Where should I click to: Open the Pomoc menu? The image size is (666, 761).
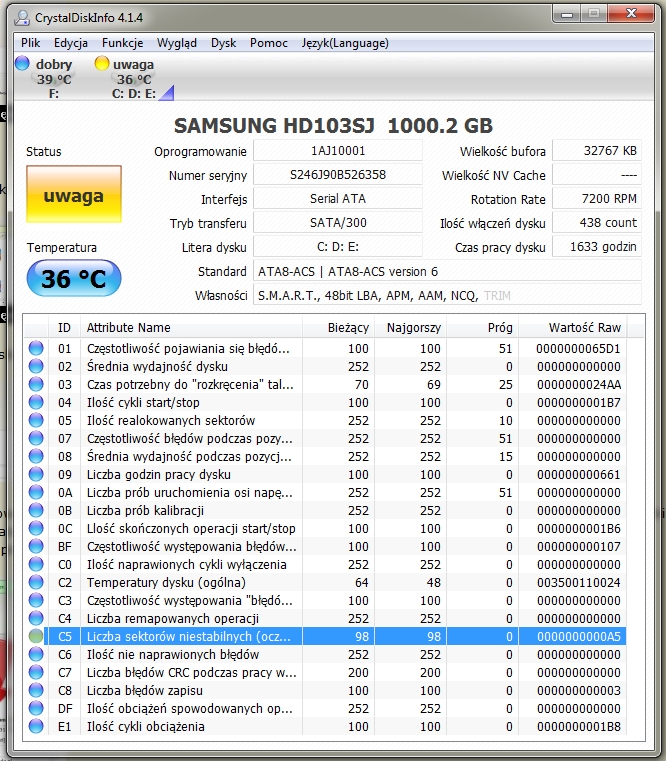coord(268,43)
